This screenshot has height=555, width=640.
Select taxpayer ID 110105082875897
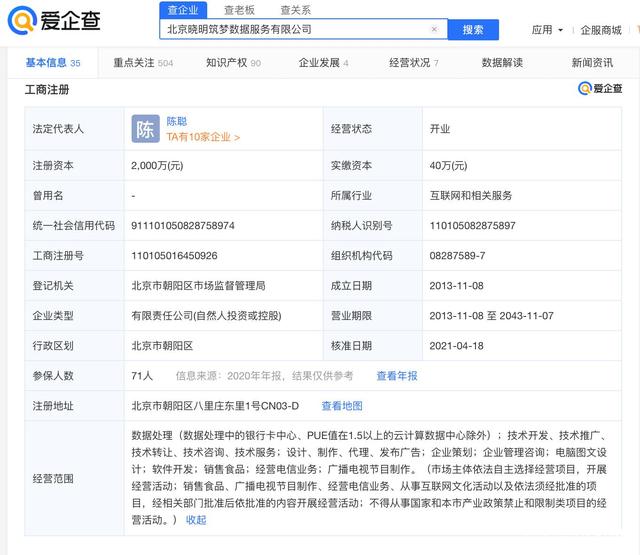(472, 225)
